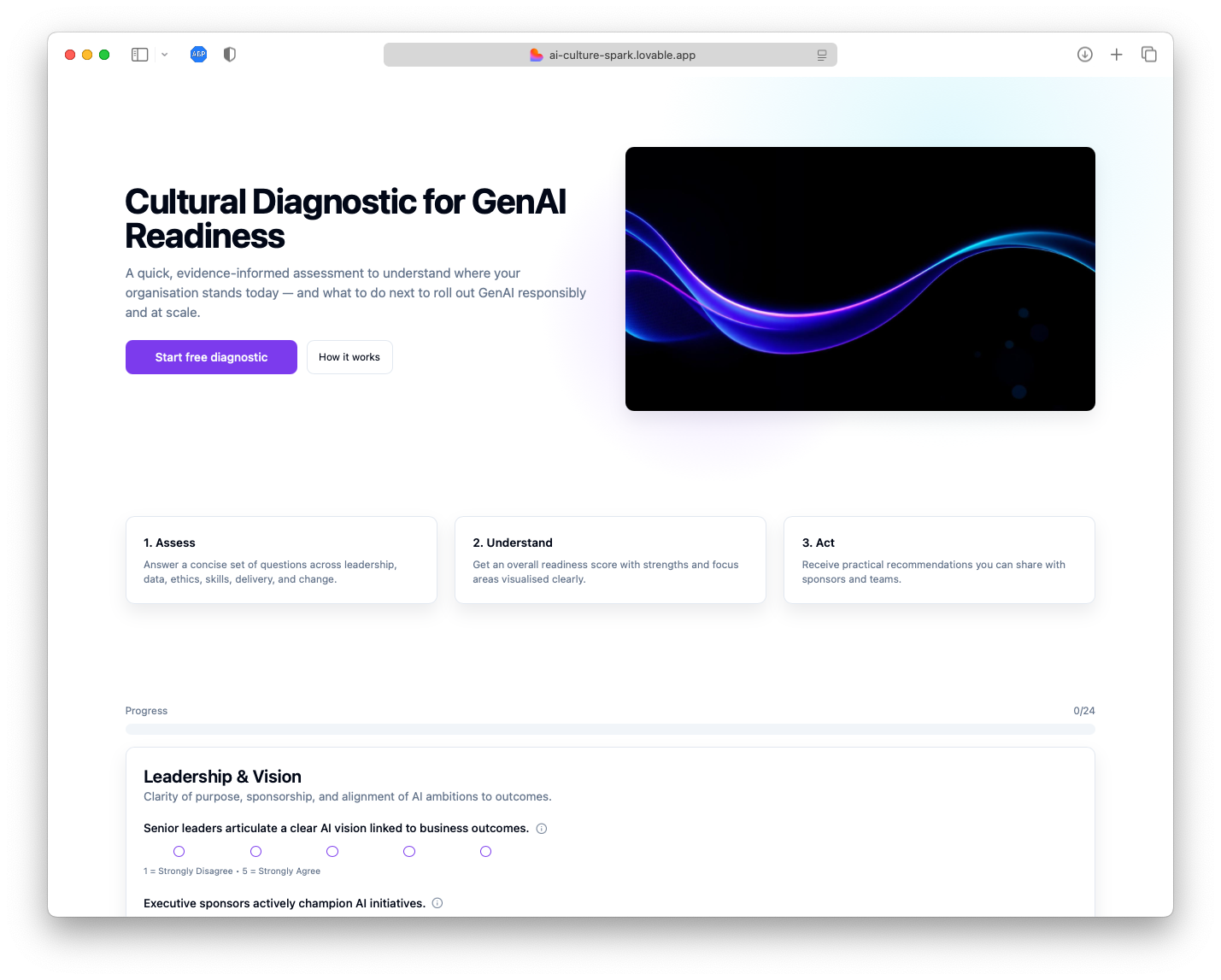Click the hero wave image

click(x=860, y=279)
